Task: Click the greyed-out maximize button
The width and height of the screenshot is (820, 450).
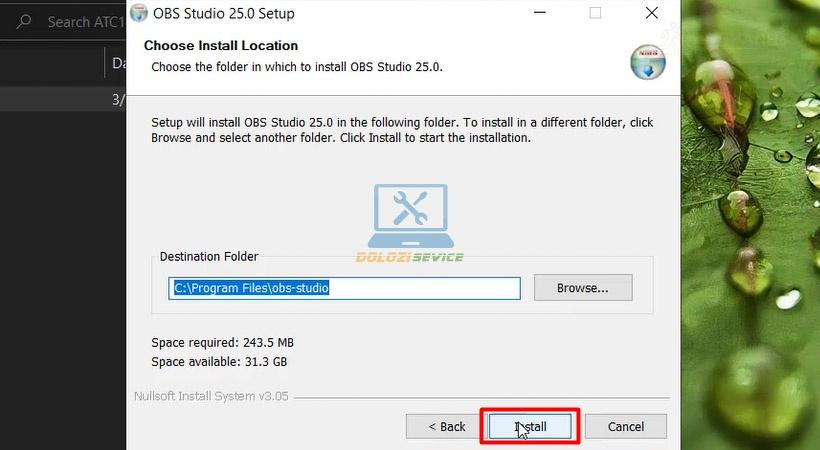Action: [595, 14]
